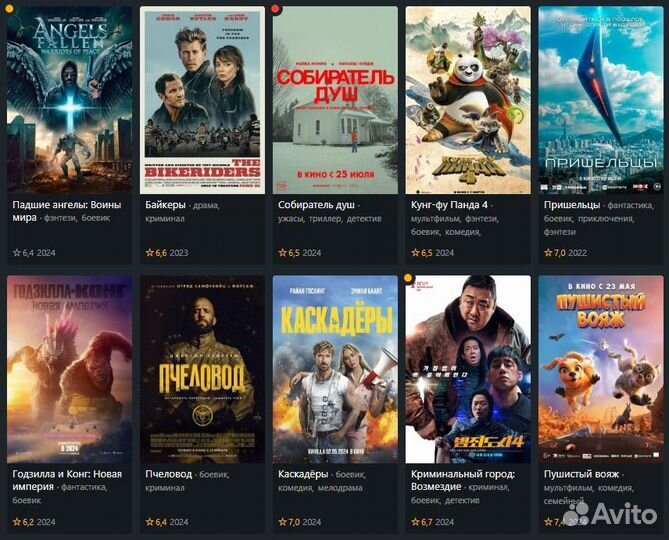Click the orange dot on Криминальный город poster
The width and height of the screenshot is (669, 540).
pyautogui.click(x=408, y=278)
